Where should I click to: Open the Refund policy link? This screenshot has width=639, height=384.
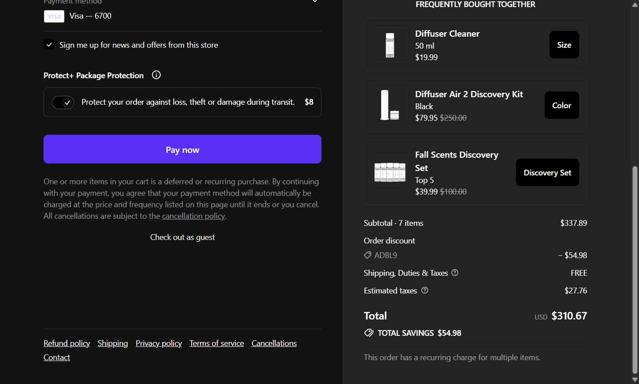pyautogui.click(x=67, y=343)
